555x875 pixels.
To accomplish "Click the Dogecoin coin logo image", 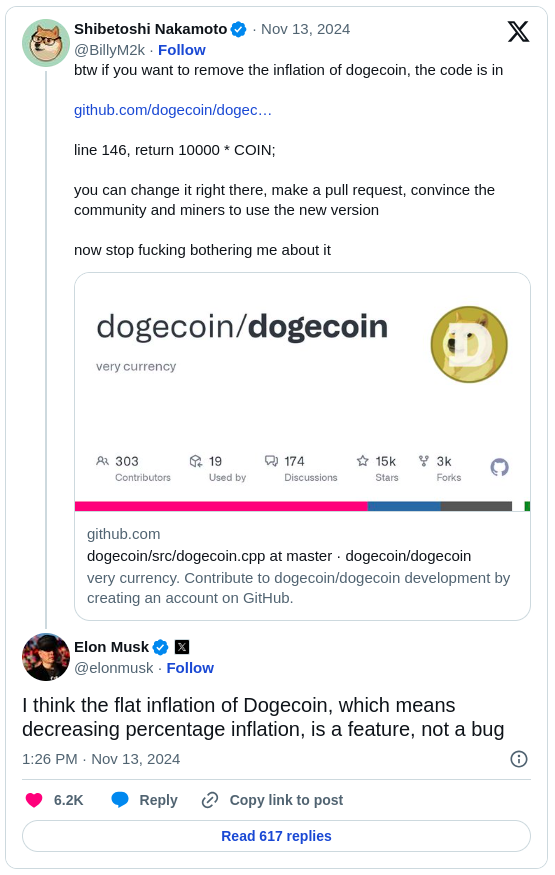I will 469,344.
